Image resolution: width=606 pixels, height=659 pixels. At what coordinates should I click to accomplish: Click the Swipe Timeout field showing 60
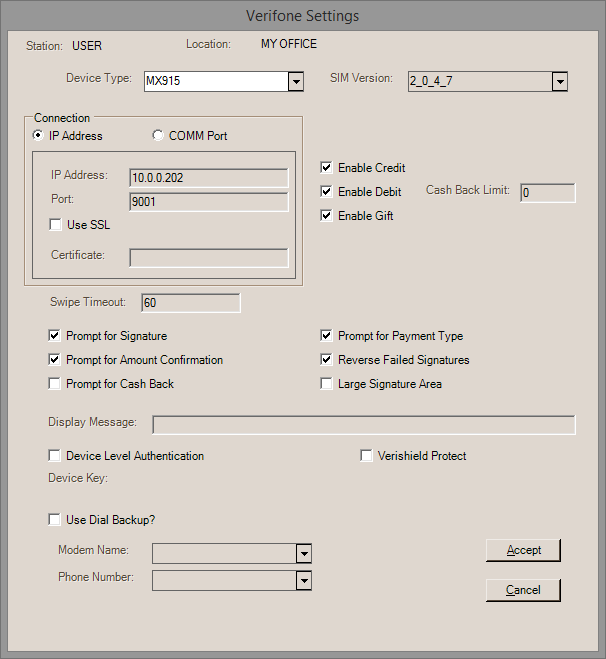pyautogui.click(x=191, y=303)
